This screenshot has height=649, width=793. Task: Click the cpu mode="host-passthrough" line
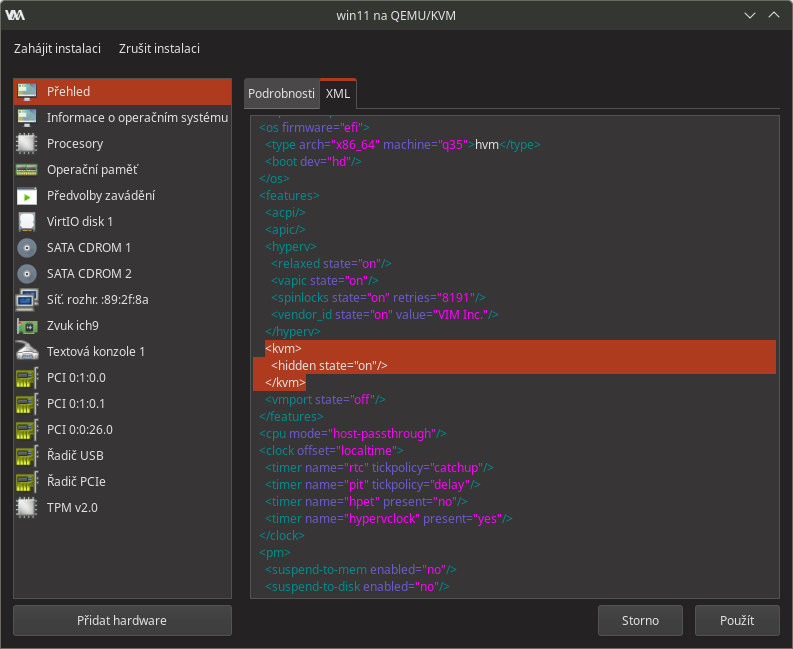(x=353, y=434)
